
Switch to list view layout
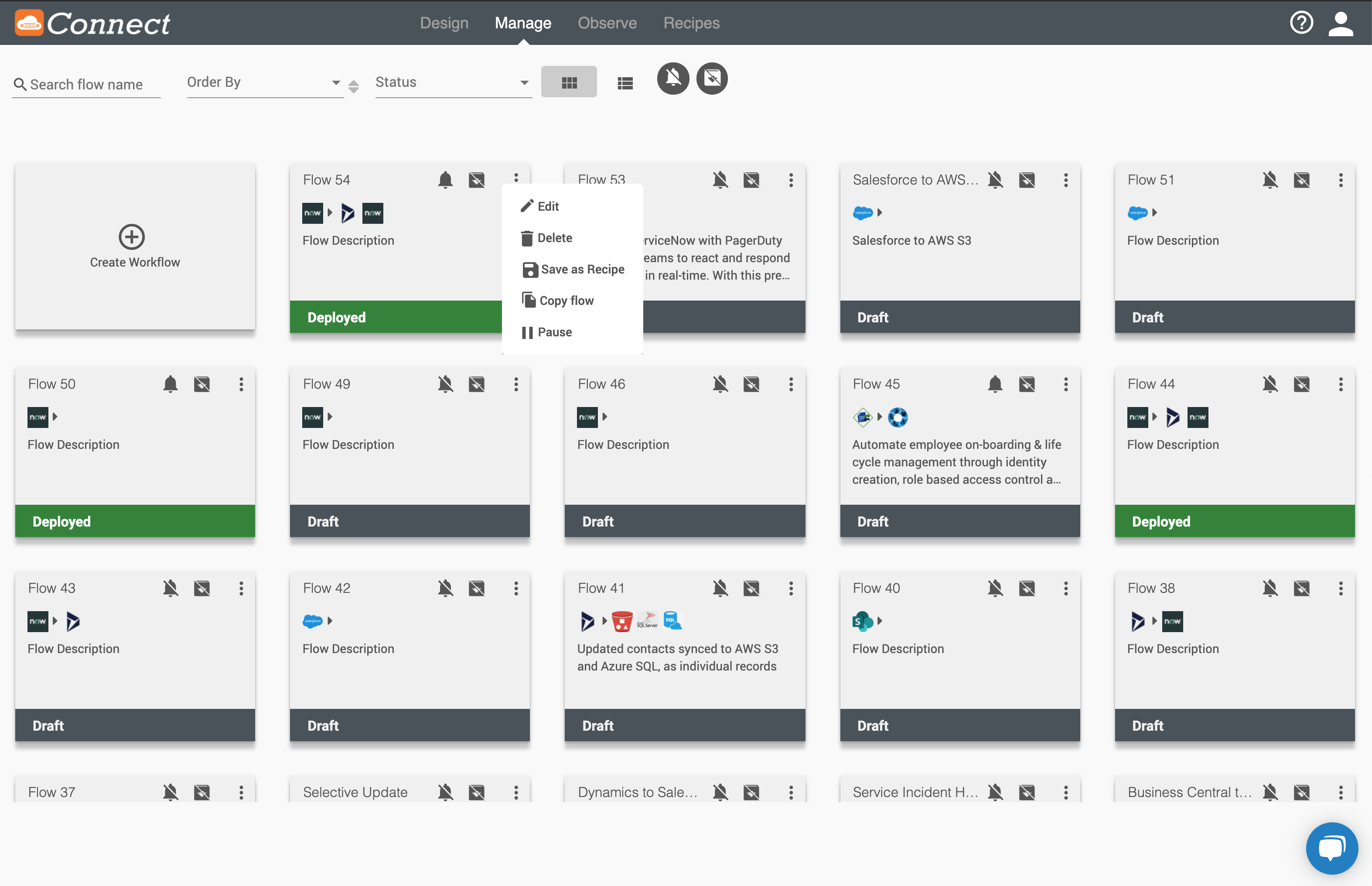point(625,83)
